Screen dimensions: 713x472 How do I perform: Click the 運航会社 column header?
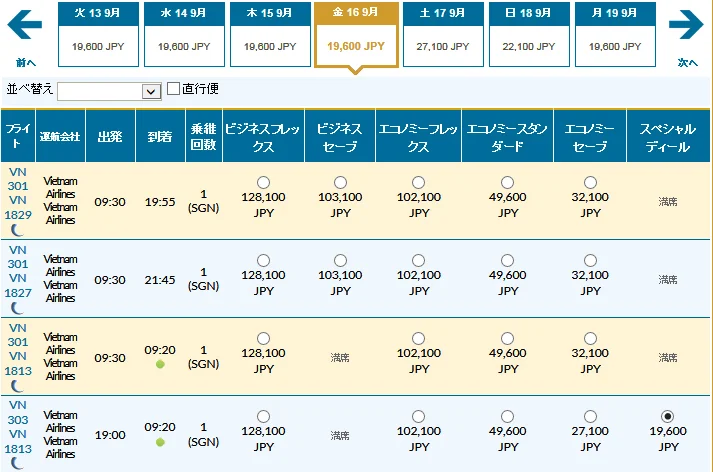tap(60, 136)
